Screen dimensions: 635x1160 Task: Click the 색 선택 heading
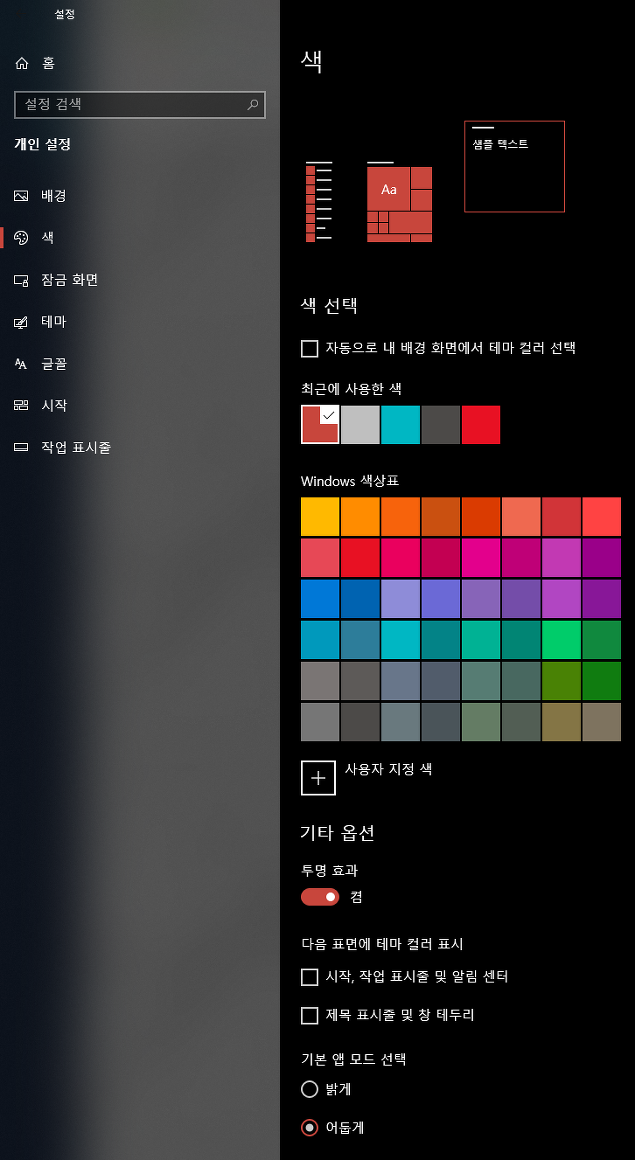pos(329,306)
